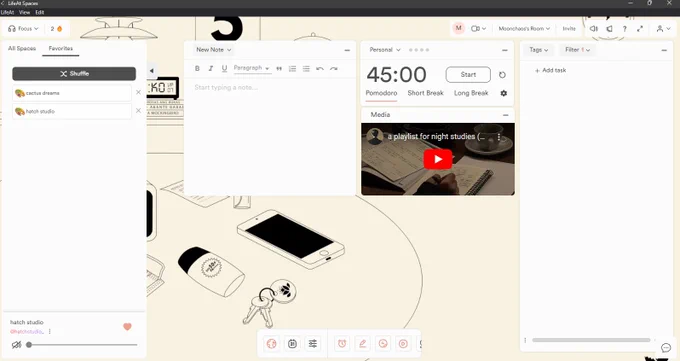Open YouTube video options menu dots
Screen dimensions: 680x361
point(499,137)
